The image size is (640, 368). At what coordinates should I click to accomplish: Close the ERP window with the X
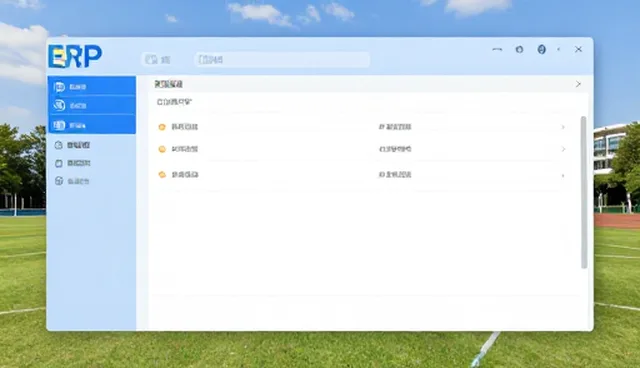(578, 49)
